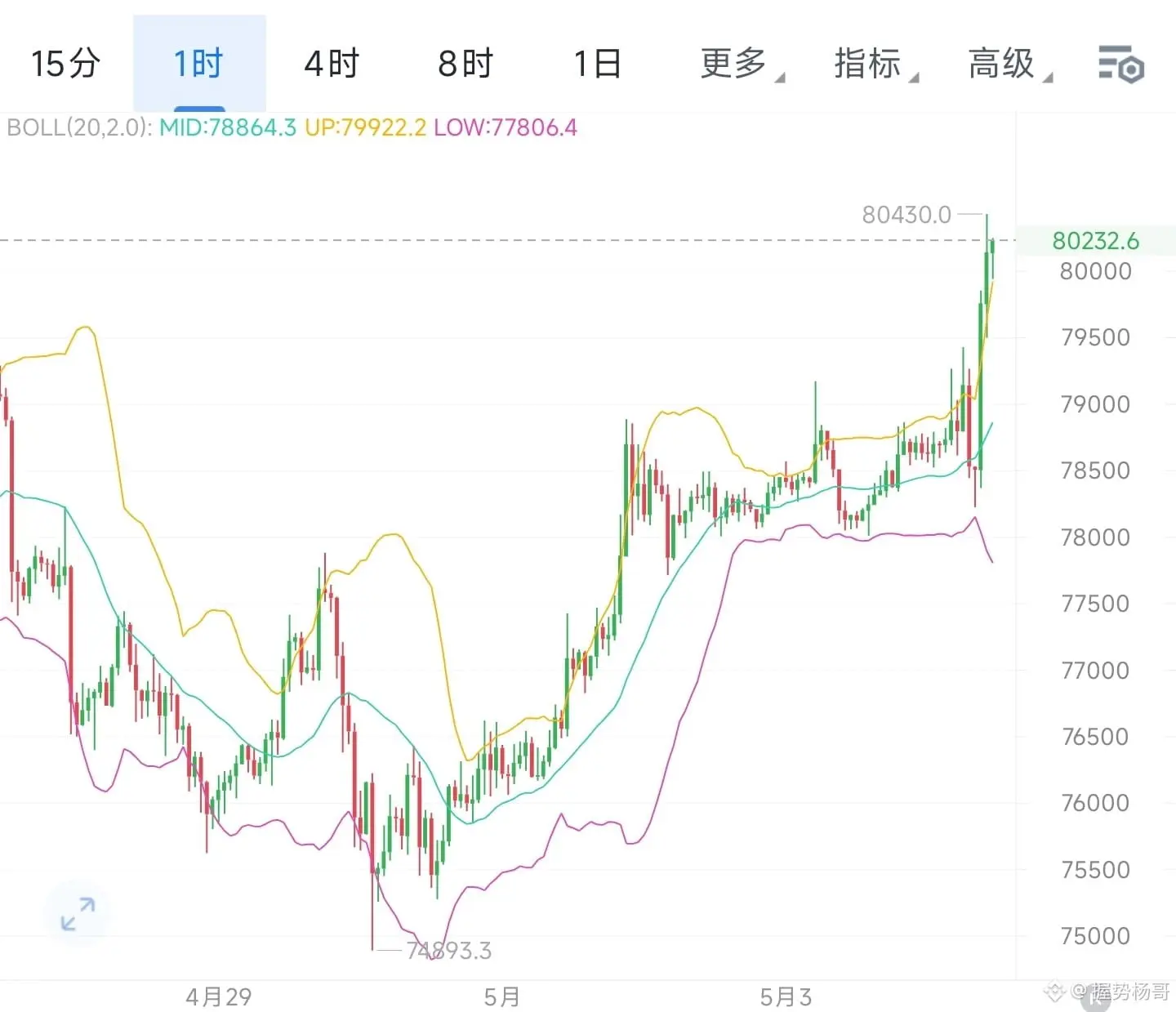Screen dimensions: 1176x1012
Task: Click the 79000 price axis label
Action: coord(1095,404)
